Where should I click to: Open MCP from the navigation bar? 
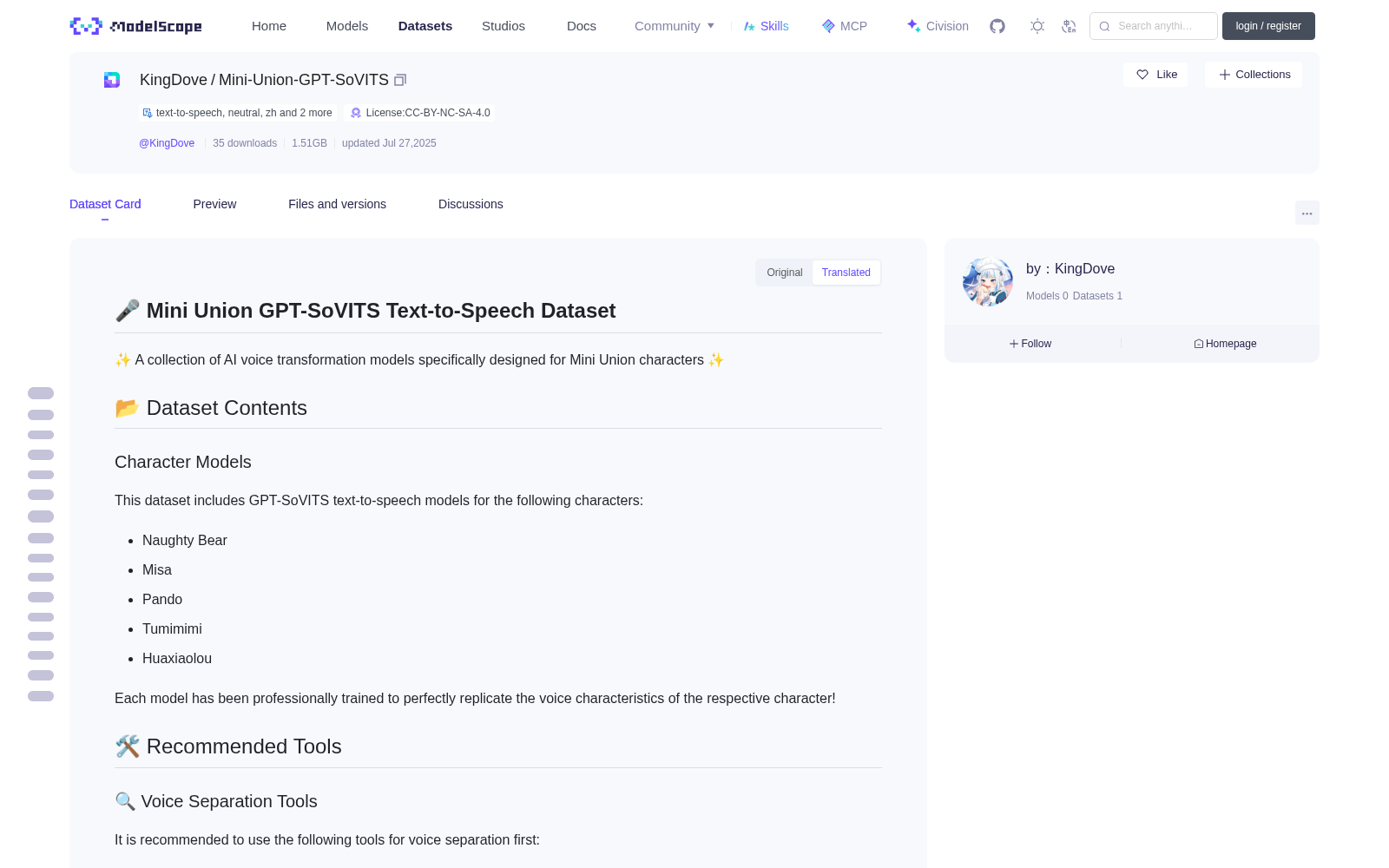tap(844, 26)
